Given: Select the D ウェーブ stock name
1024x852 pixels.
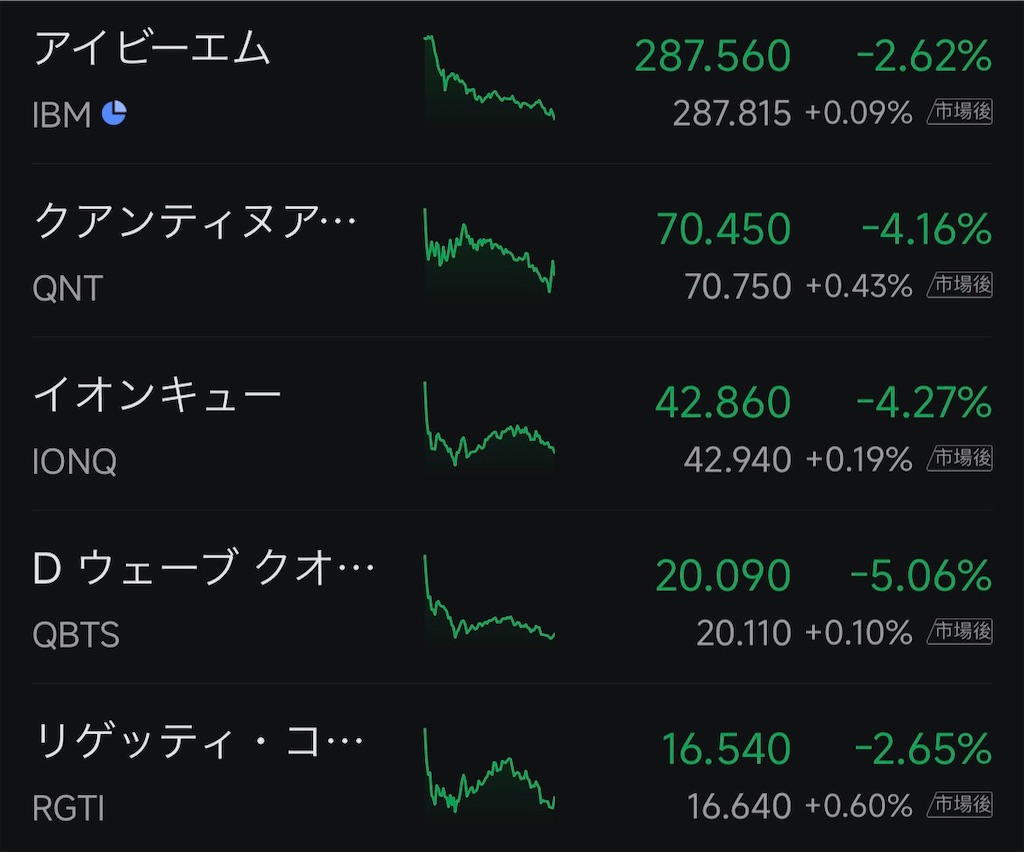Looking at the screenshot, I should coord(203,567).
